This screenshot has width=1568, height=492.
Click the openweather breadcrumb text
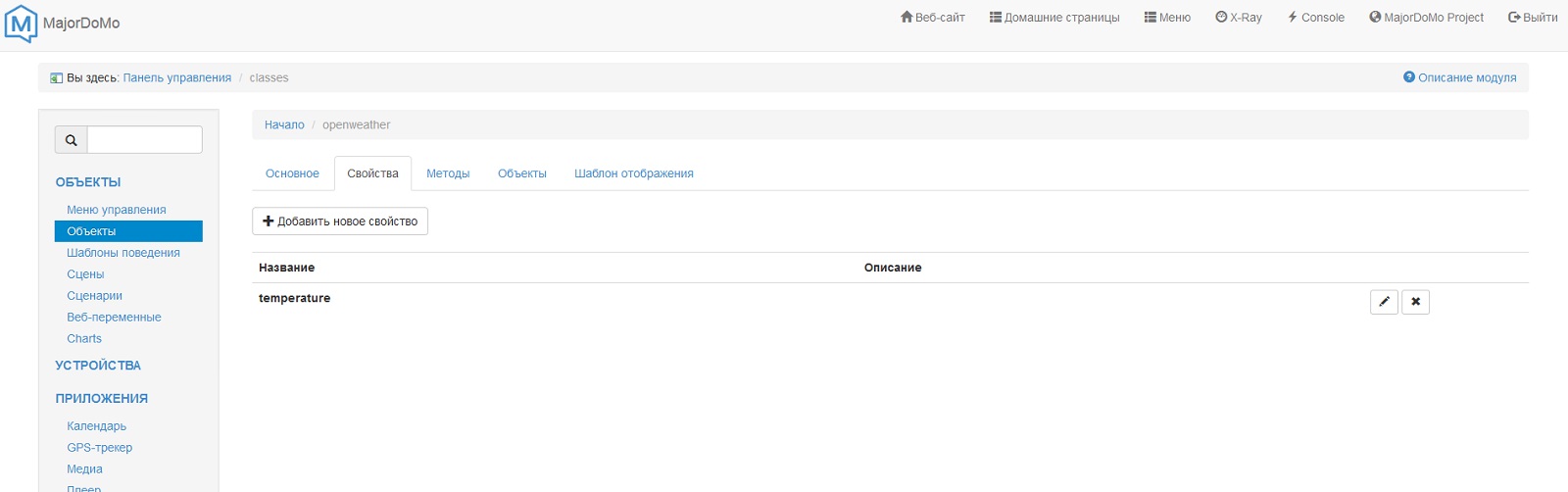pyautogui.click(x=357, y=124)
